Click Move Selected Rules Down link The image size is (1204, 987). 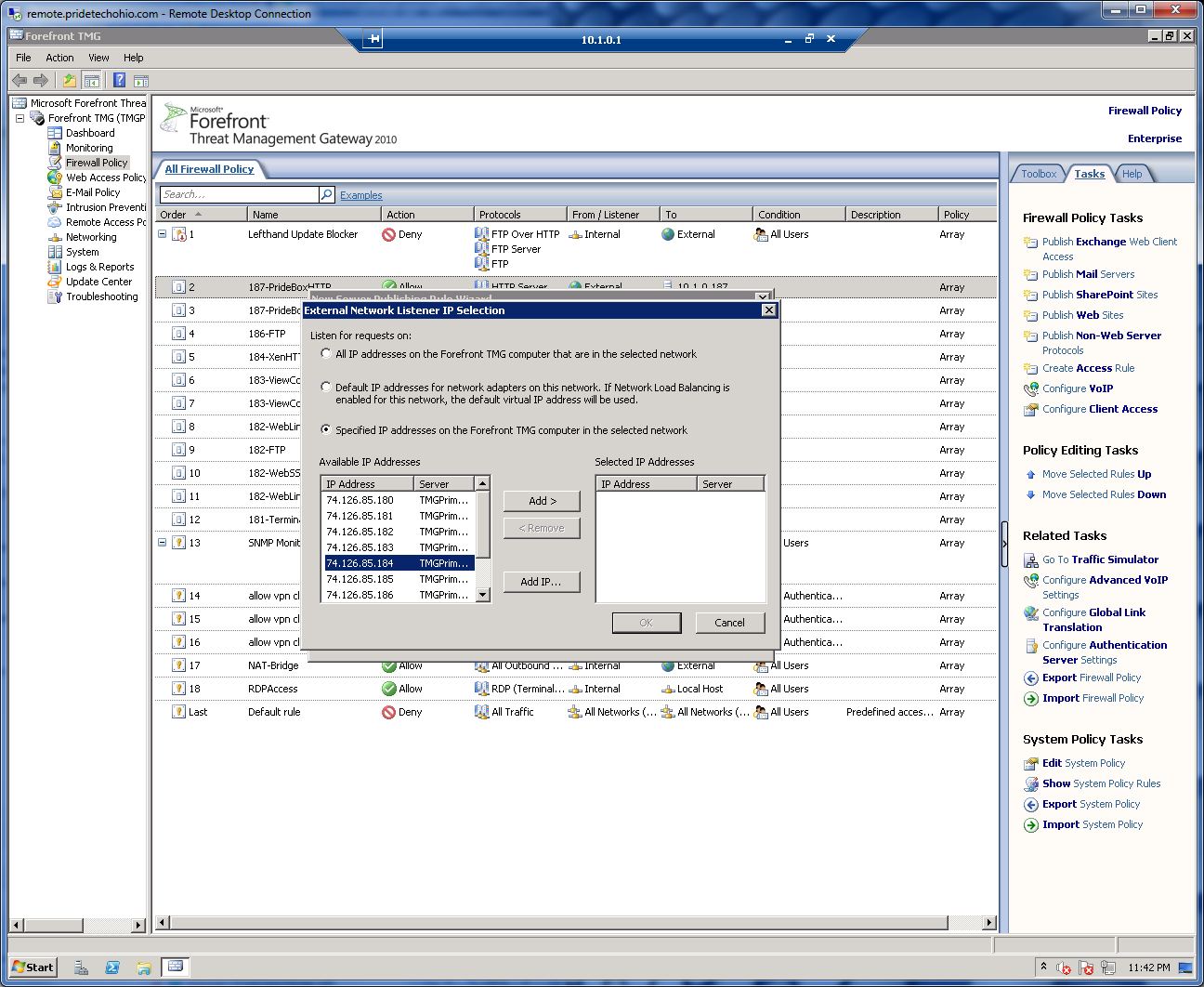tap(1104, 494)
